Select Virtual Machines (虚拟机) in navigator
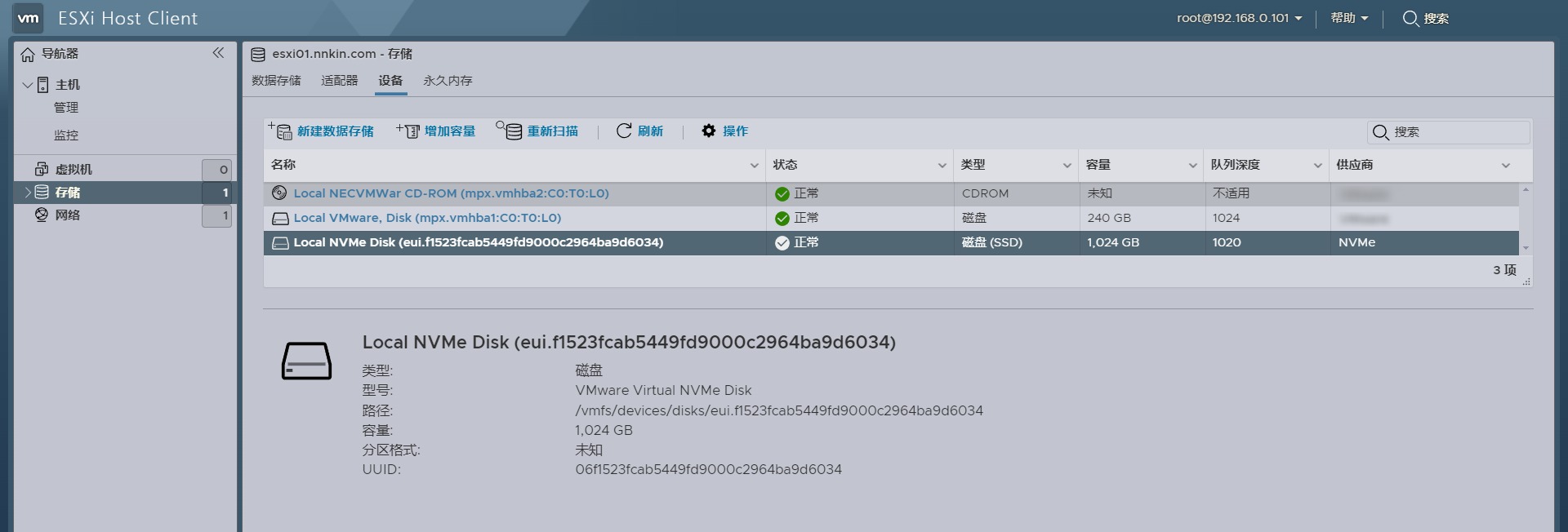The image size is (1568, 532). pyautogui.click(x=73, y=170)
